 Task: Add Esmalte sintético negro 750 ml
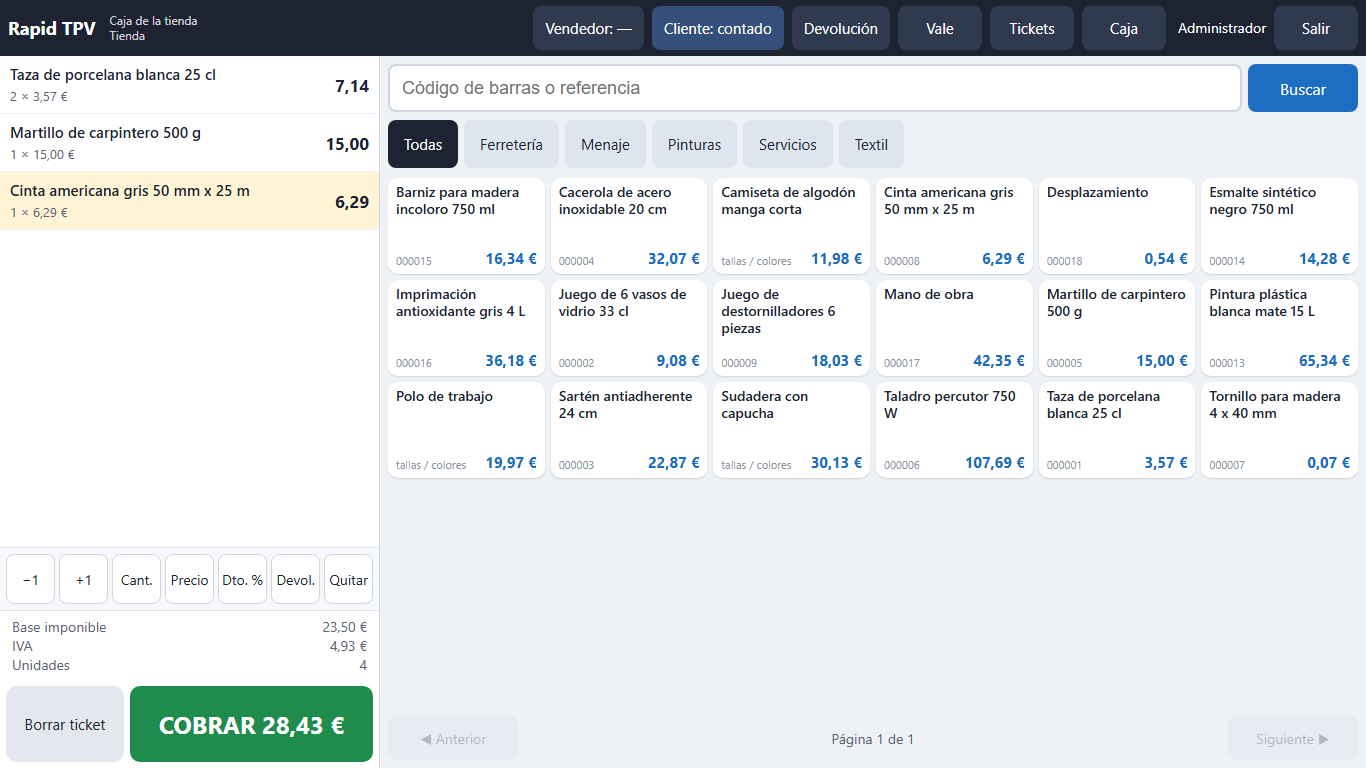[1279, 225]
